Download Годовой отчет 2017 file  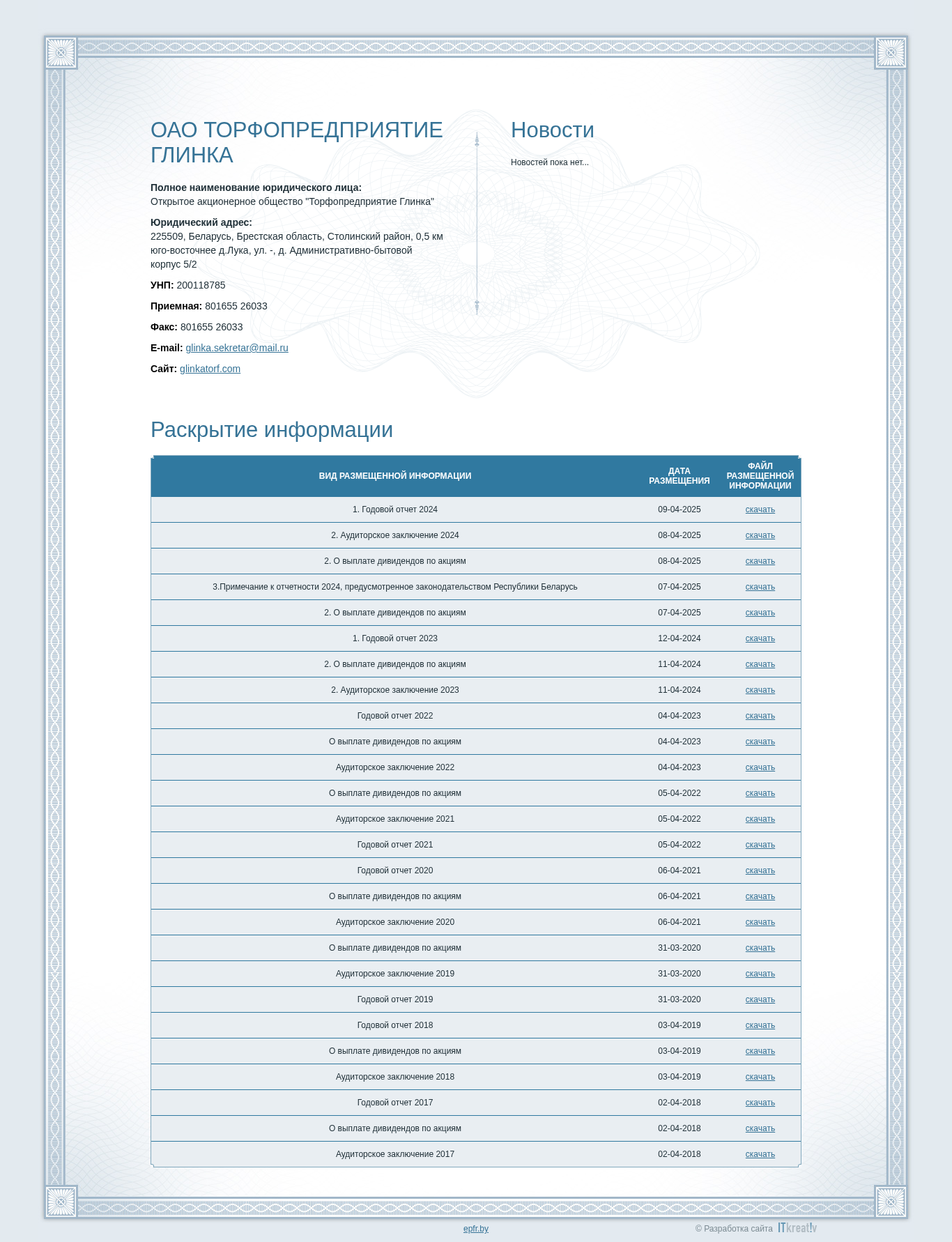[760, 1103]
